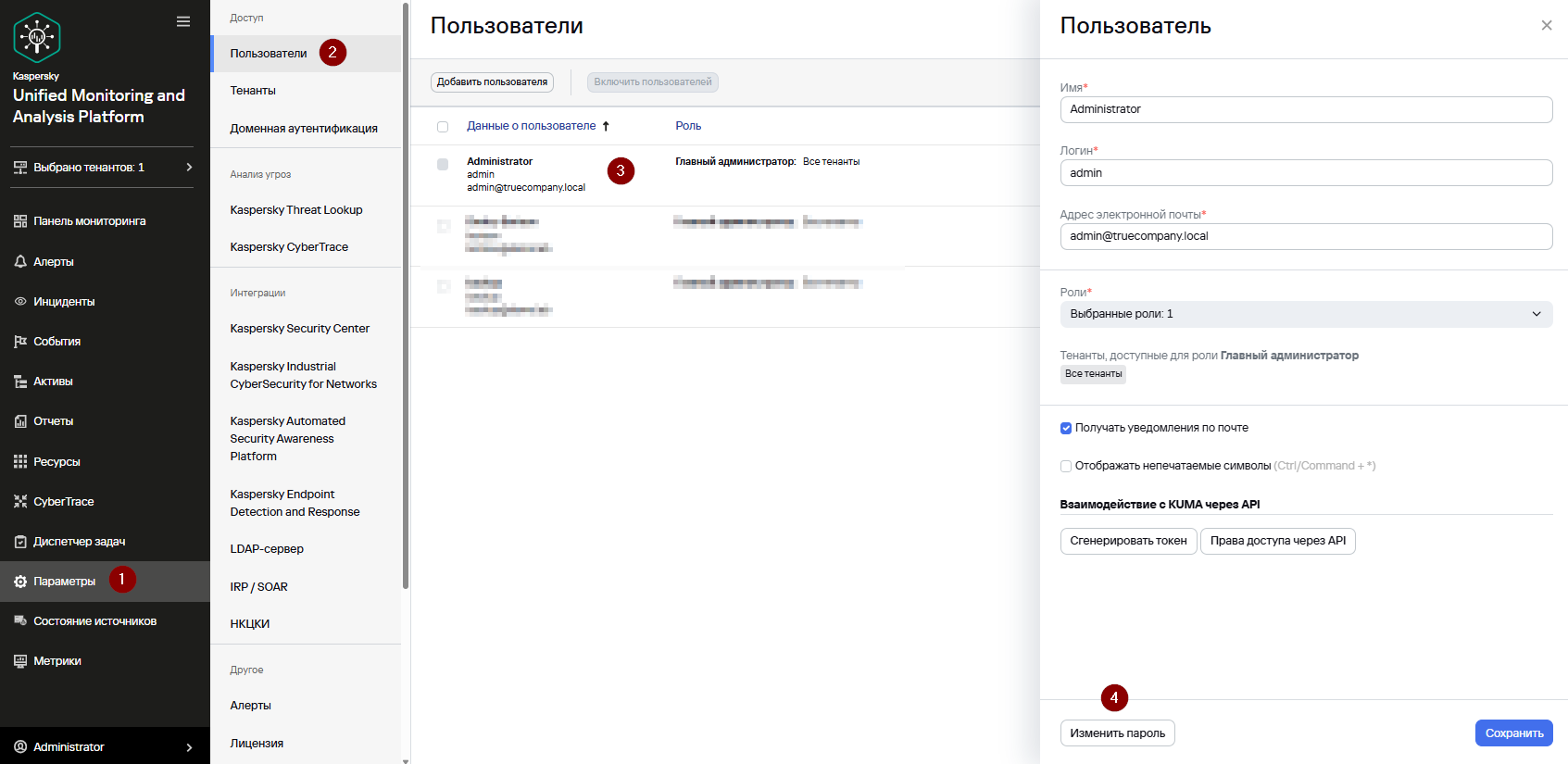This screenshot has height=764, width=1568.
Task: Open Kaspersky Endpoint Detection and Response
Action: pos(295,503)
